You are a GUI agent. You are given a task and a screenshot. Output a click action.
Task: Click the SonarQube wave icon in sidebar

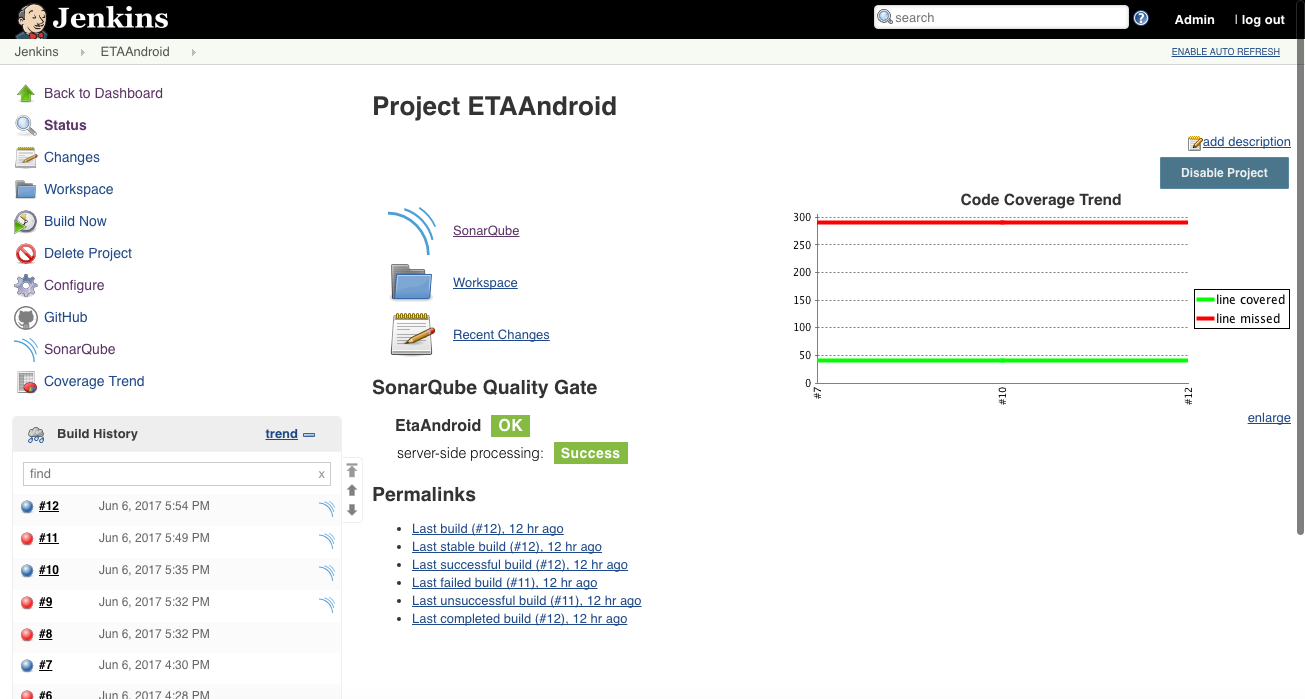point(26,349)
